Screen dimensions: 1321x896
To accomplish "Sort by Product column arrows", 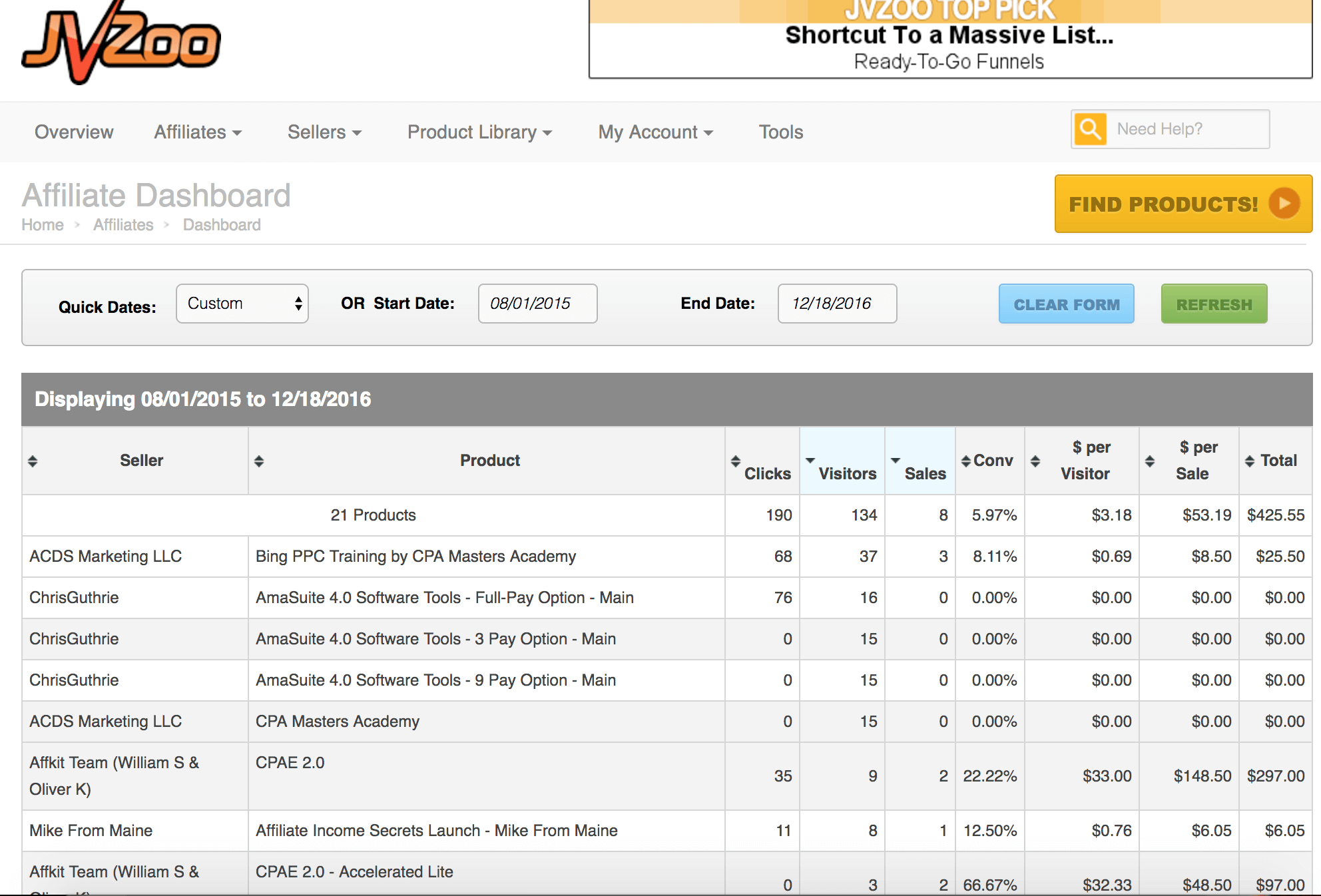I will [259, 461].
